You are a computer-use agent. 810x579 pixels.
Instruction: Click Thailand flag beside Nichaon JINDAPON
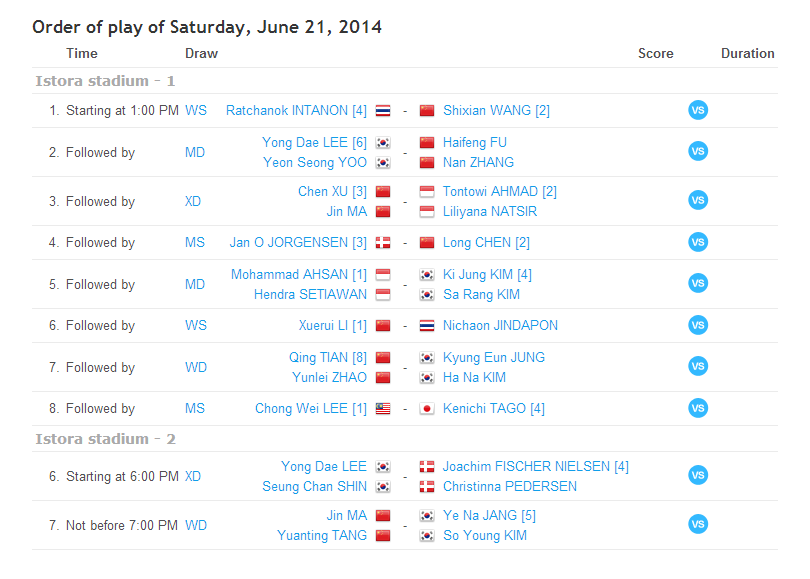click(427, 326)
